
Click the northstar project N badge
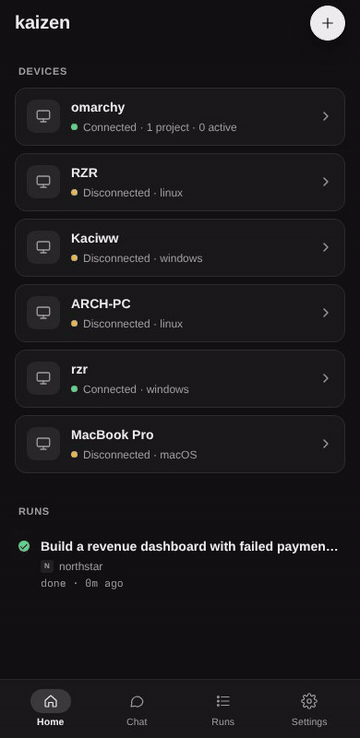click(47, 566)
